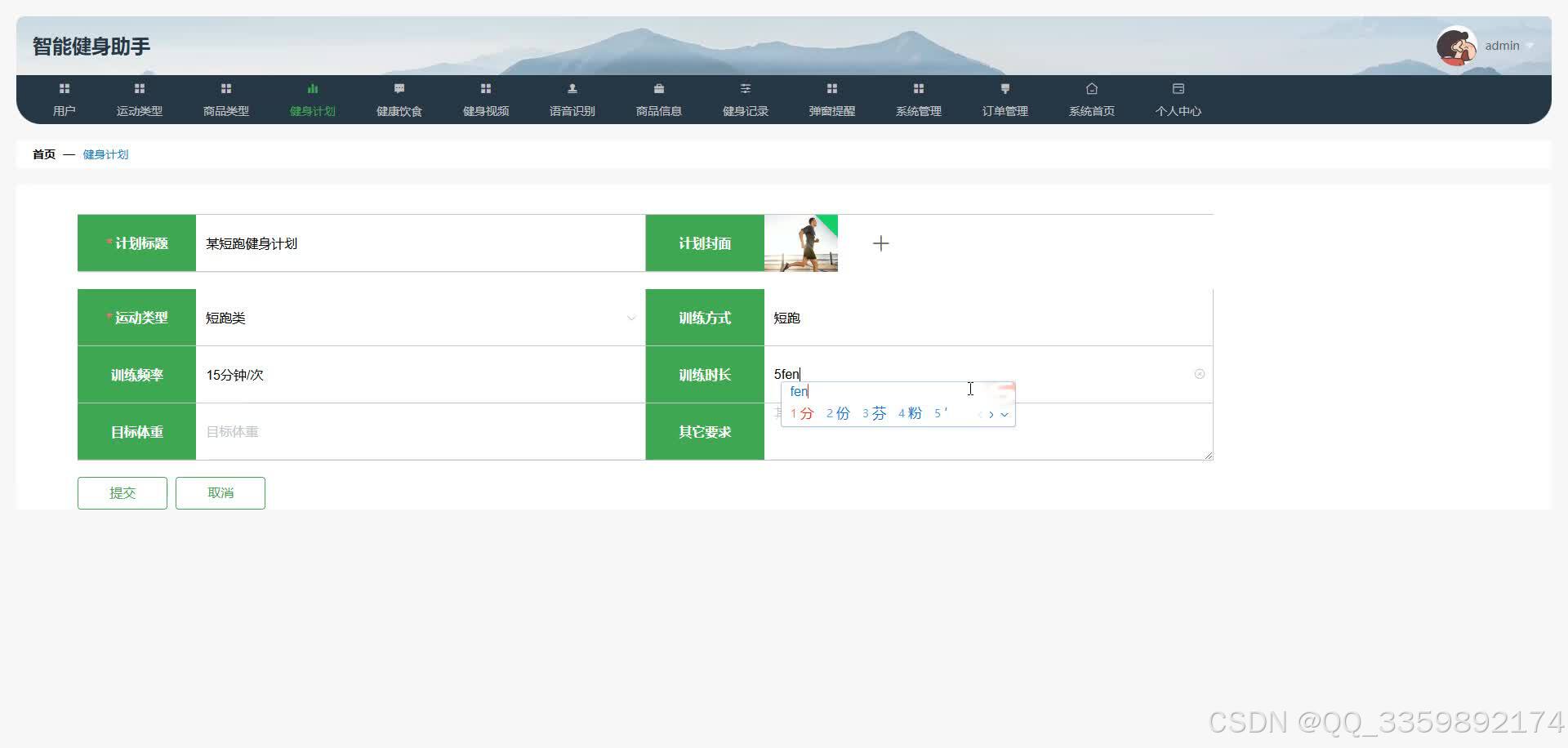Click the 系统管理 grid icon
This screenshot has height=748, width=1568.
(x=919, y=88)
